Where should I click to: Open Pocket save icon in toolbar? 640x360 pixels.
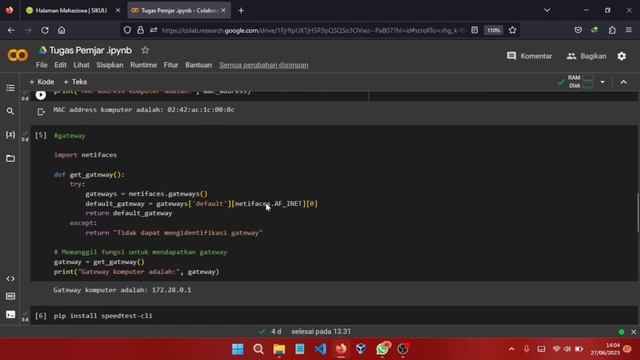point(578,30)
